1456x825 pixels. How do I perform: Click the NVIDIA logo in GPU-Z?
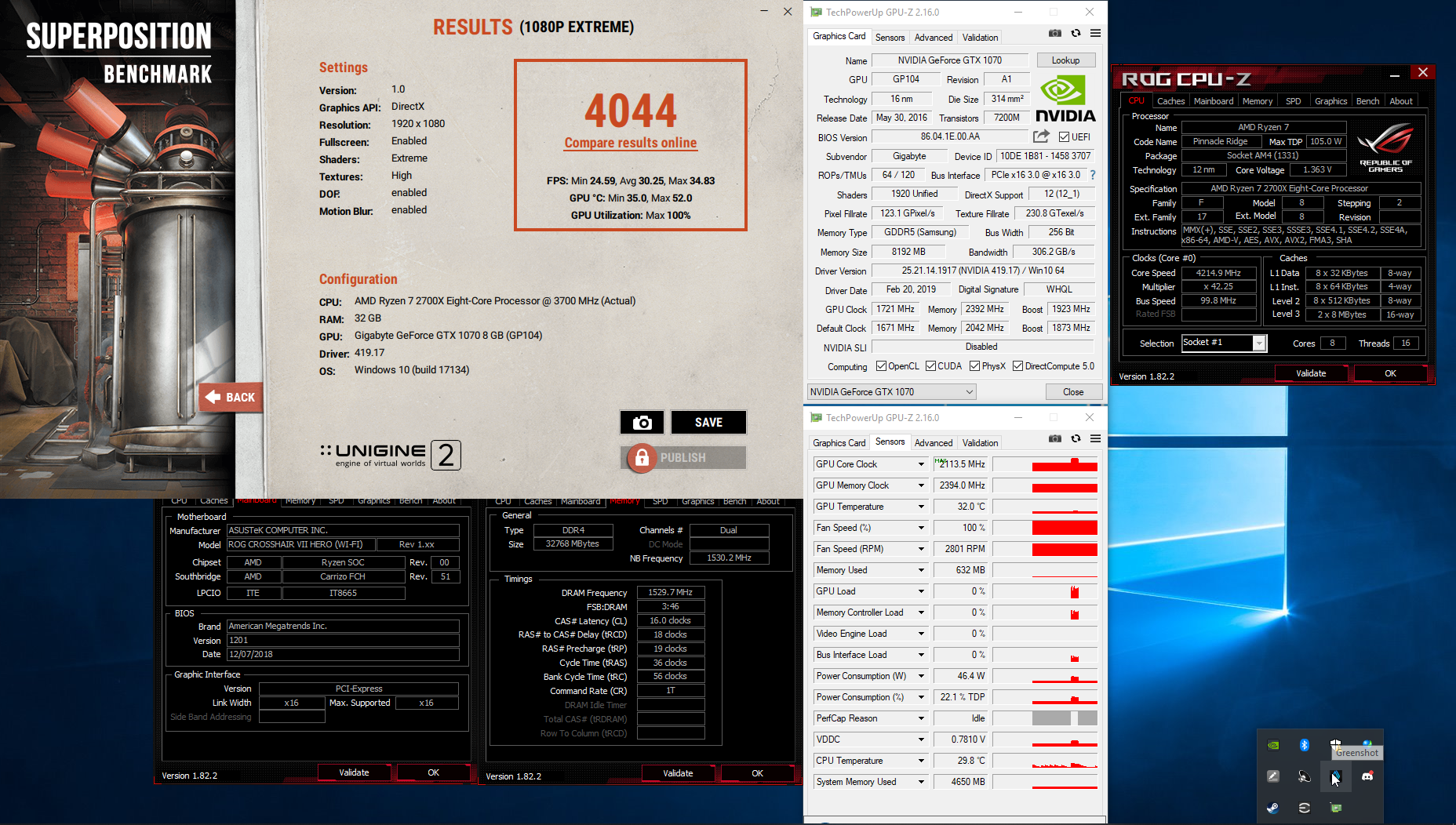click(1065, 99)
